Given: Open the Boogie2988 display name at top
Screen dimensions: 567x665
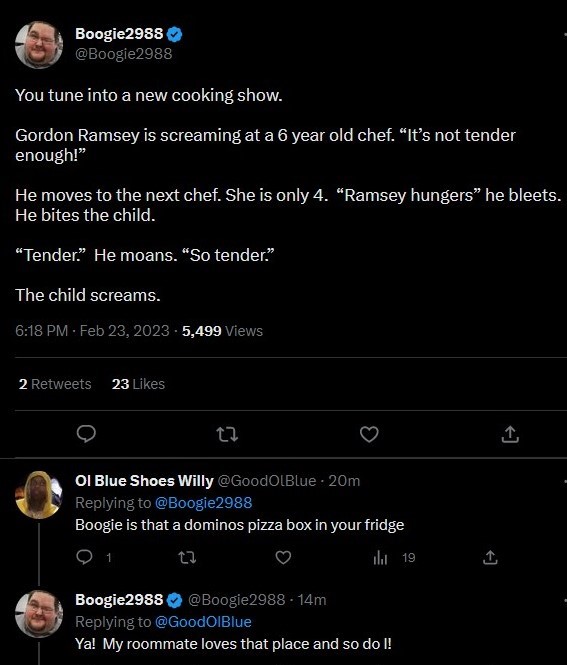Looking at the screenshot, I should (119, 34).
